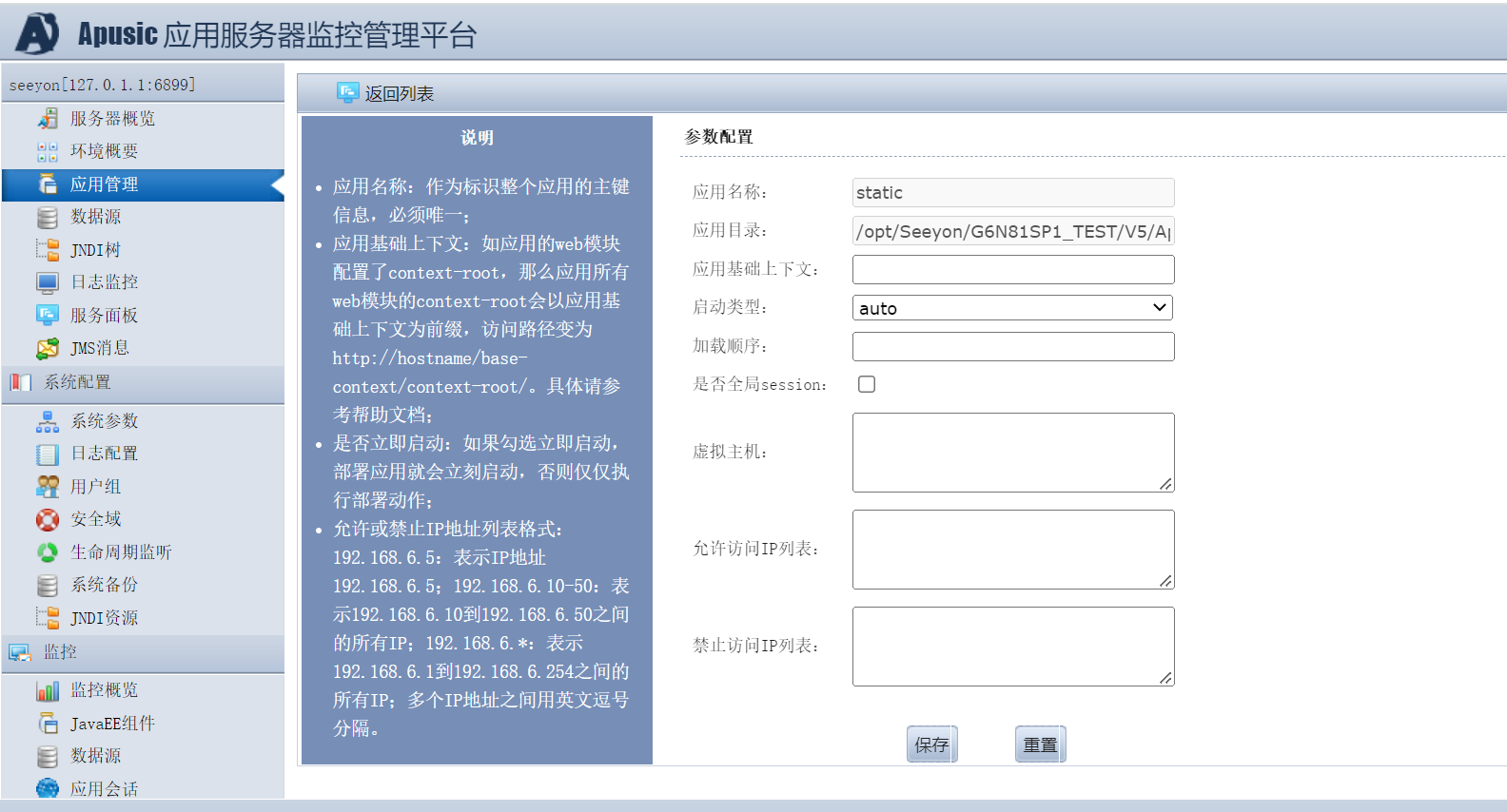Click the 保存 button
The image size is (1507, 812).
pyautogui.click(x=932, y=744)
